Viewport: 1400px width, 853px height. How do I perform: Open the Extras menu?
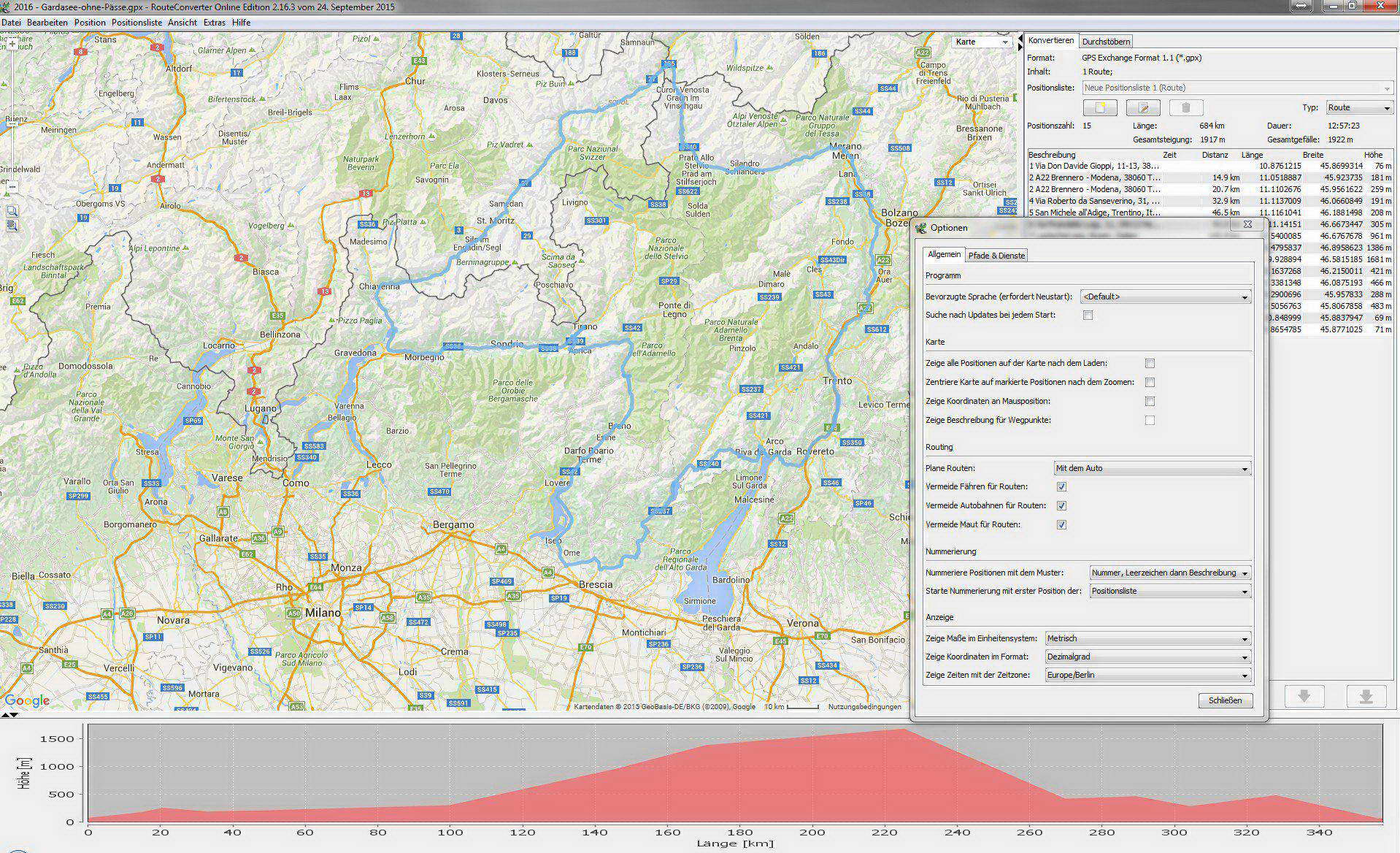[214, 23]
